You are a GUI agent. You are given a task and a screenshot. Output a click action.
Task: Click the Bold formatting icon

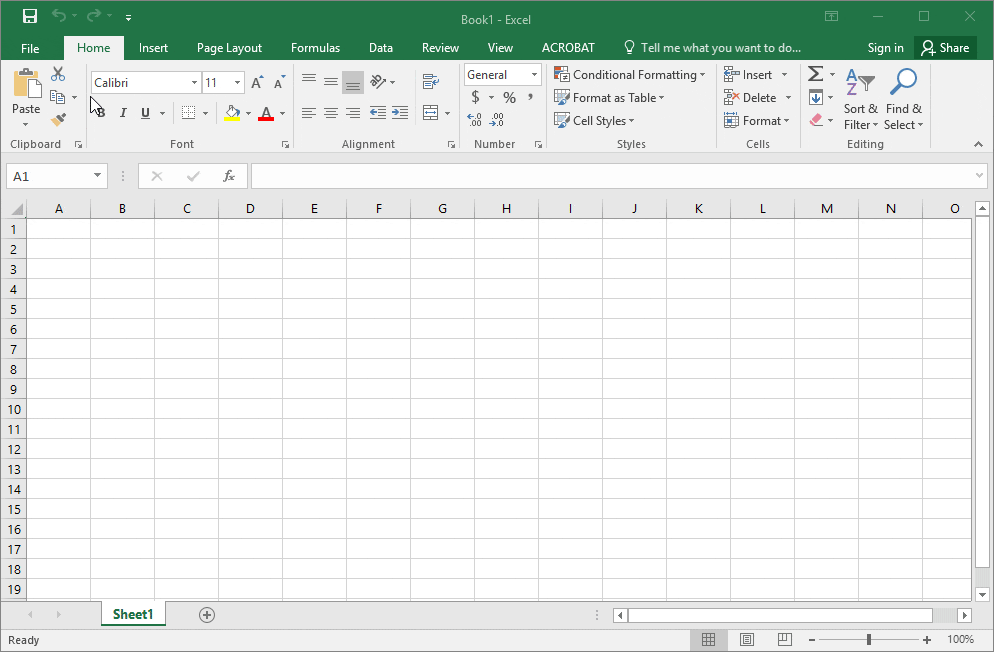coord(99,113)
